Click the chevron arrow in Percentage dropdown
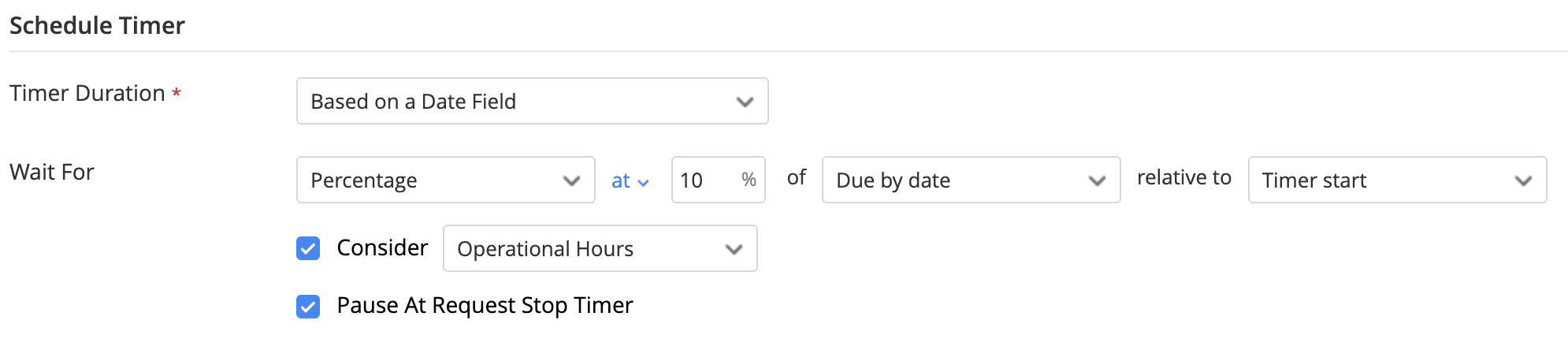This screenshot has height=361, width=1568. [x=571, y=180]
